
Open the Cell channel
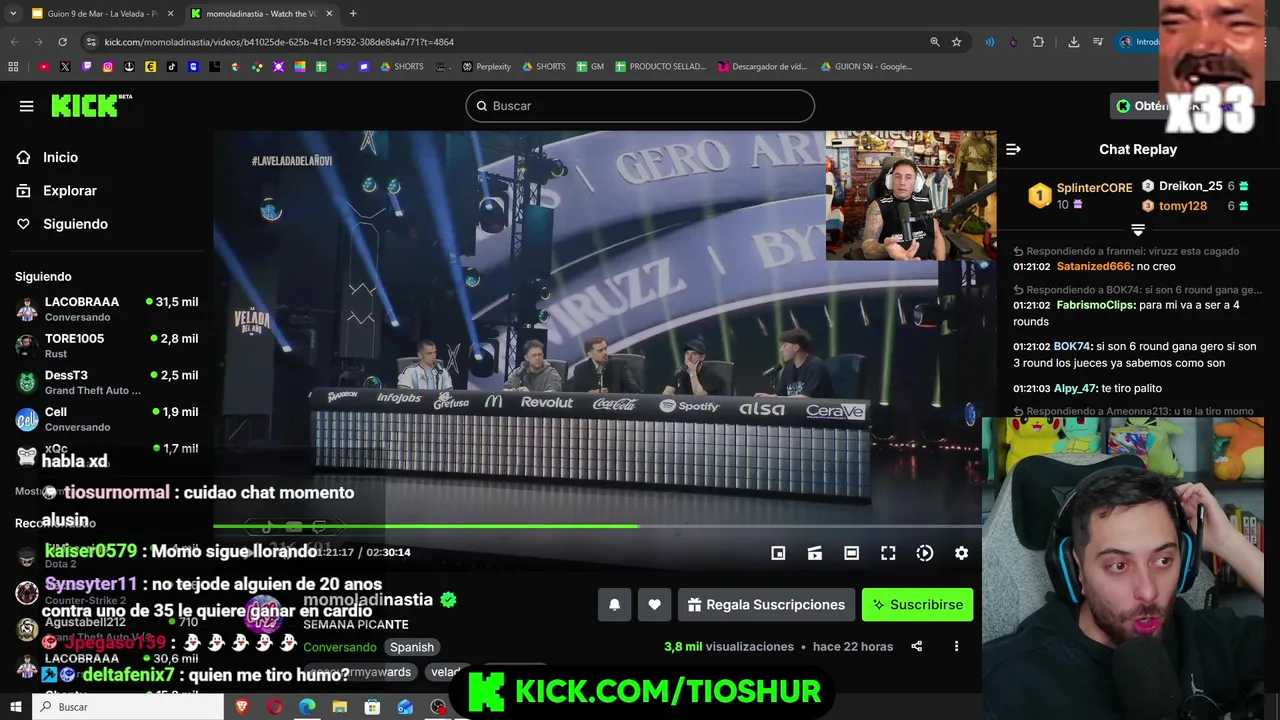(x=107, y=419)
